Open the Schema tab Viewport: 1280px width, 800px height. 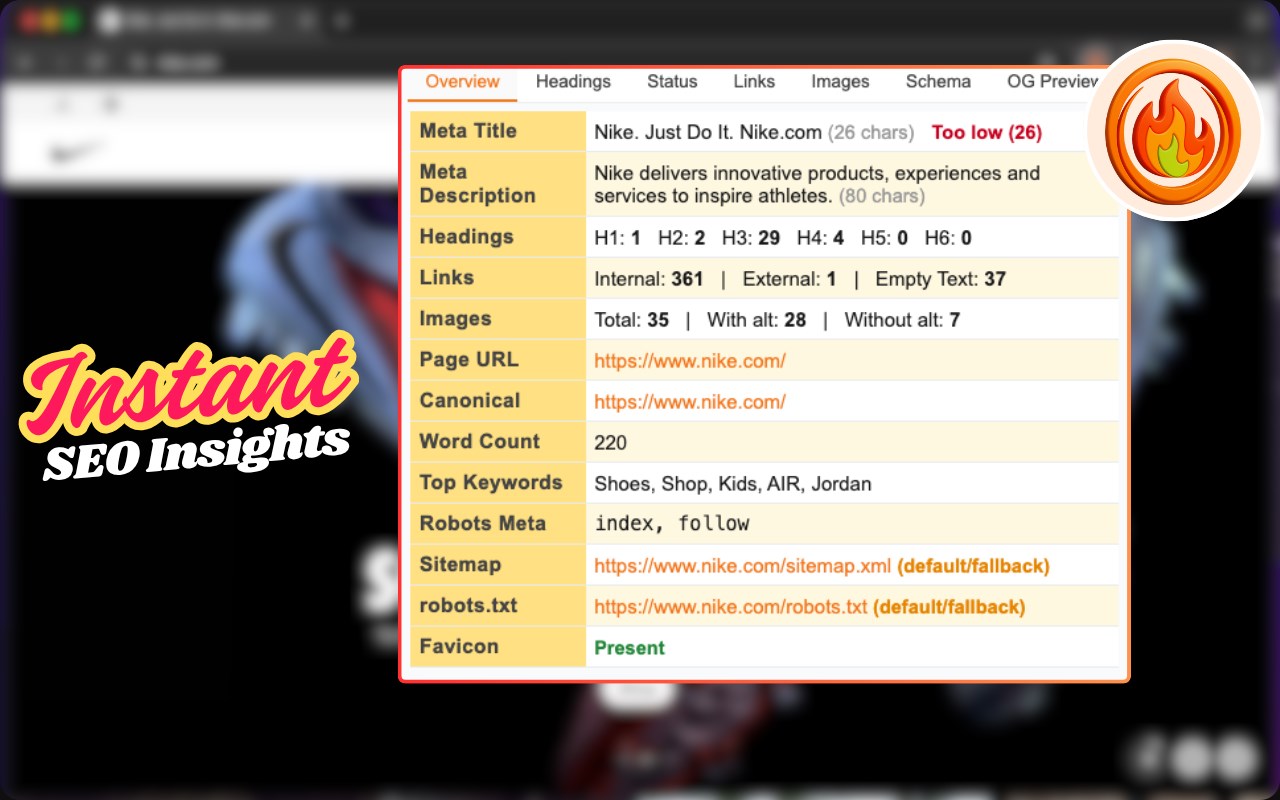point(938,82)
